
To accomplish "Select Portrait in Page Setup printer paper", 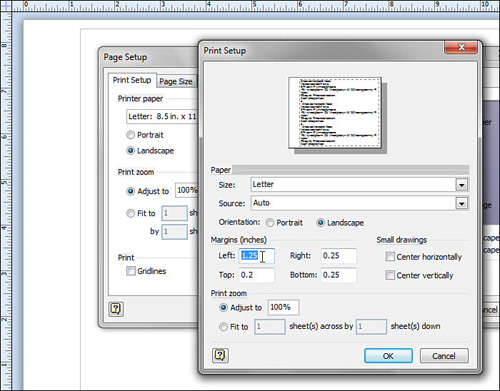I will (130, 135).
